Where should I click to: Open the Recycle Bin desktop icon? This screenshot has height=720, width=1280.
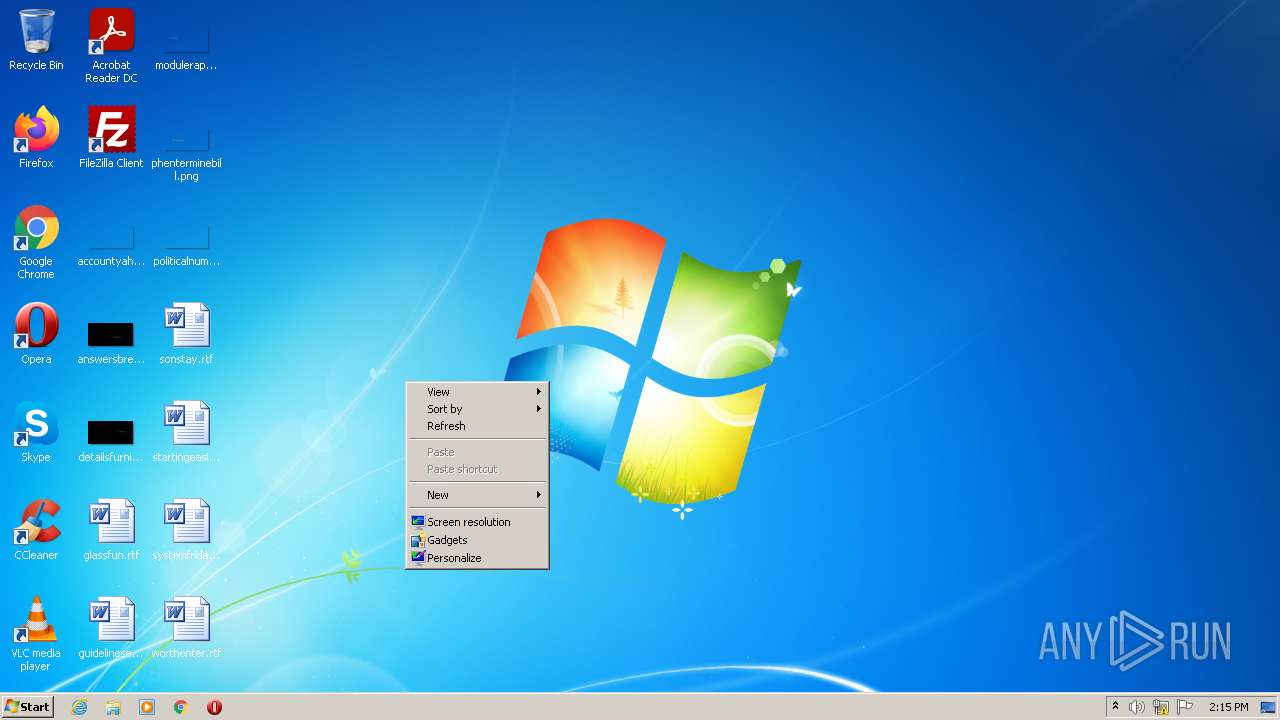click(36, 40)
